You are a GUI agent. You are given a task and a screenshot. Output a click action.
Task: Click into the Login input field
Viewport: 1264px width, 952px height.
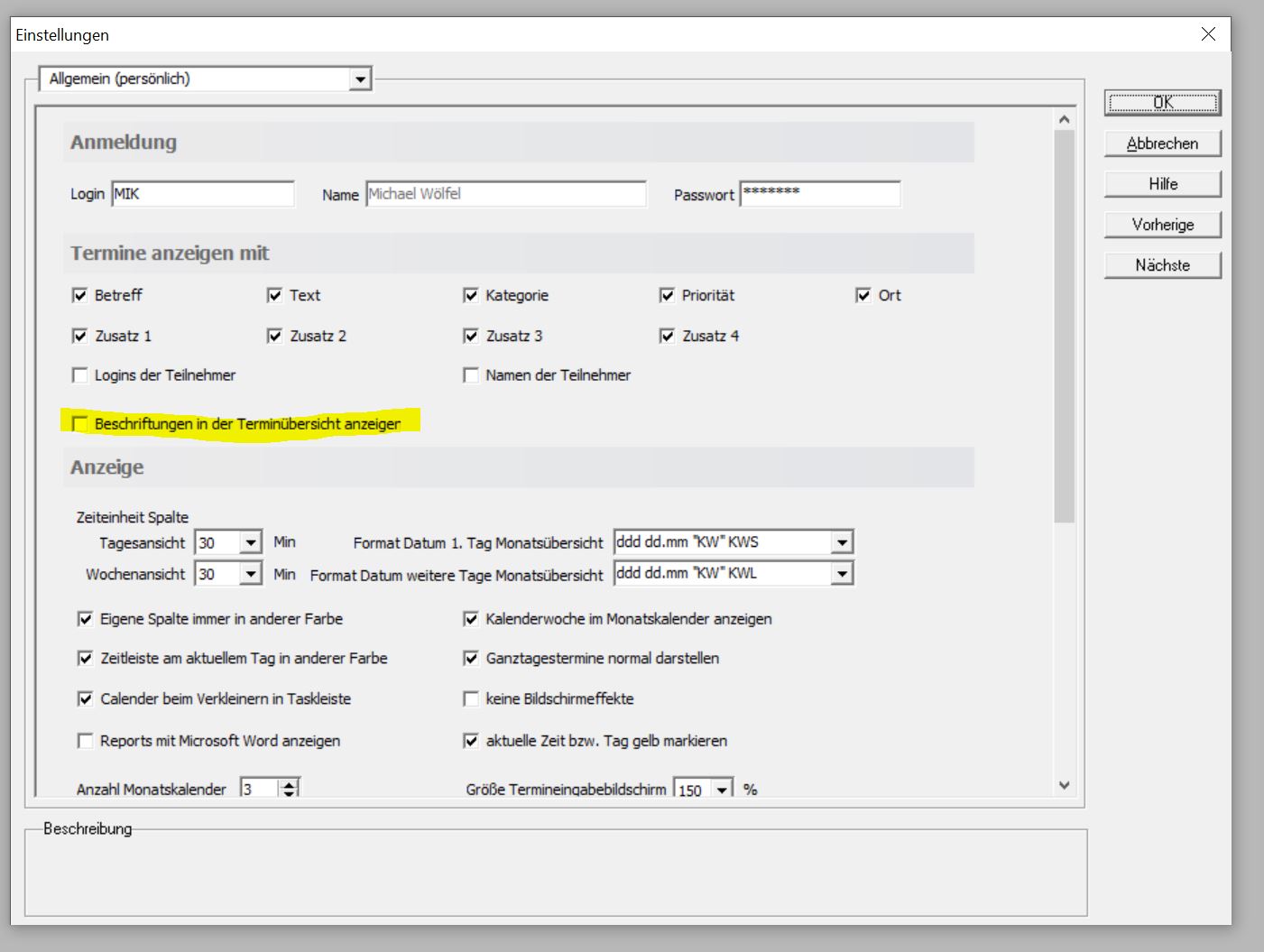click(203, 194)
